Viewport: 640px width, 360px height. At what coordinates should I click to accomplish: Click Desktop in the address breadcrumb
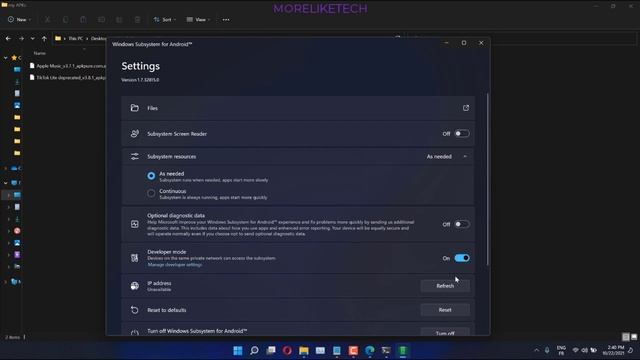pyautogui.click(x=98, y=38)
